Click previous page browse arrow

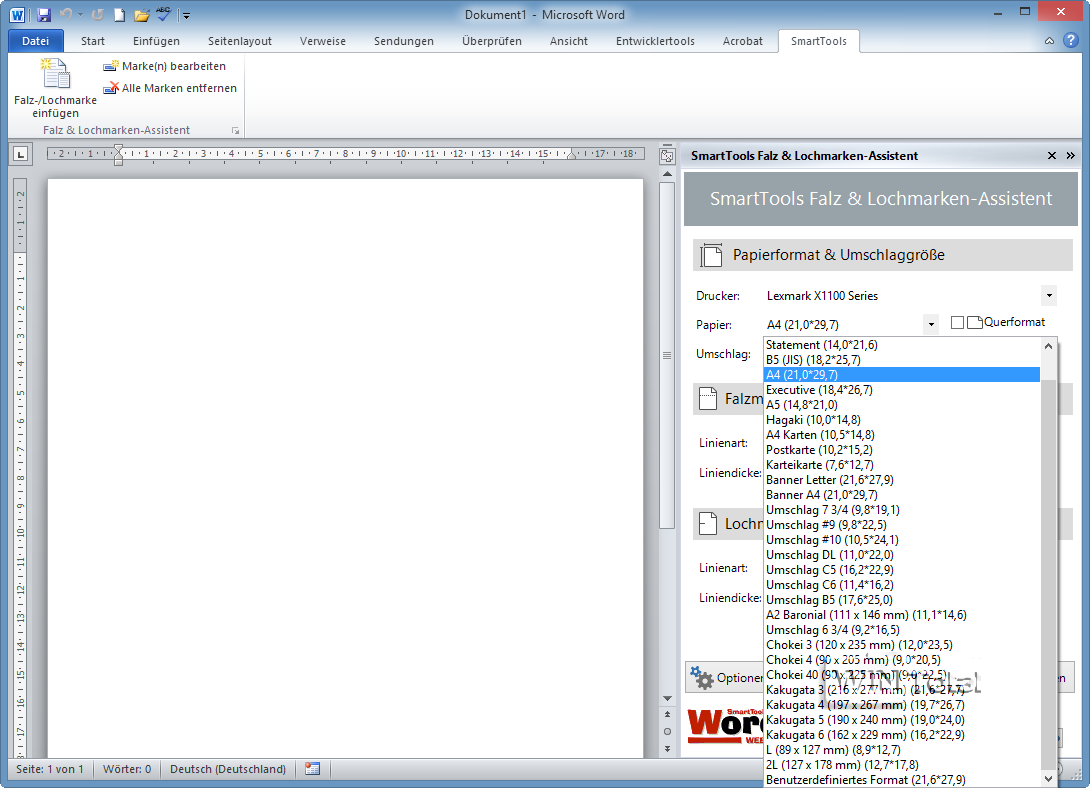(667, 714)
